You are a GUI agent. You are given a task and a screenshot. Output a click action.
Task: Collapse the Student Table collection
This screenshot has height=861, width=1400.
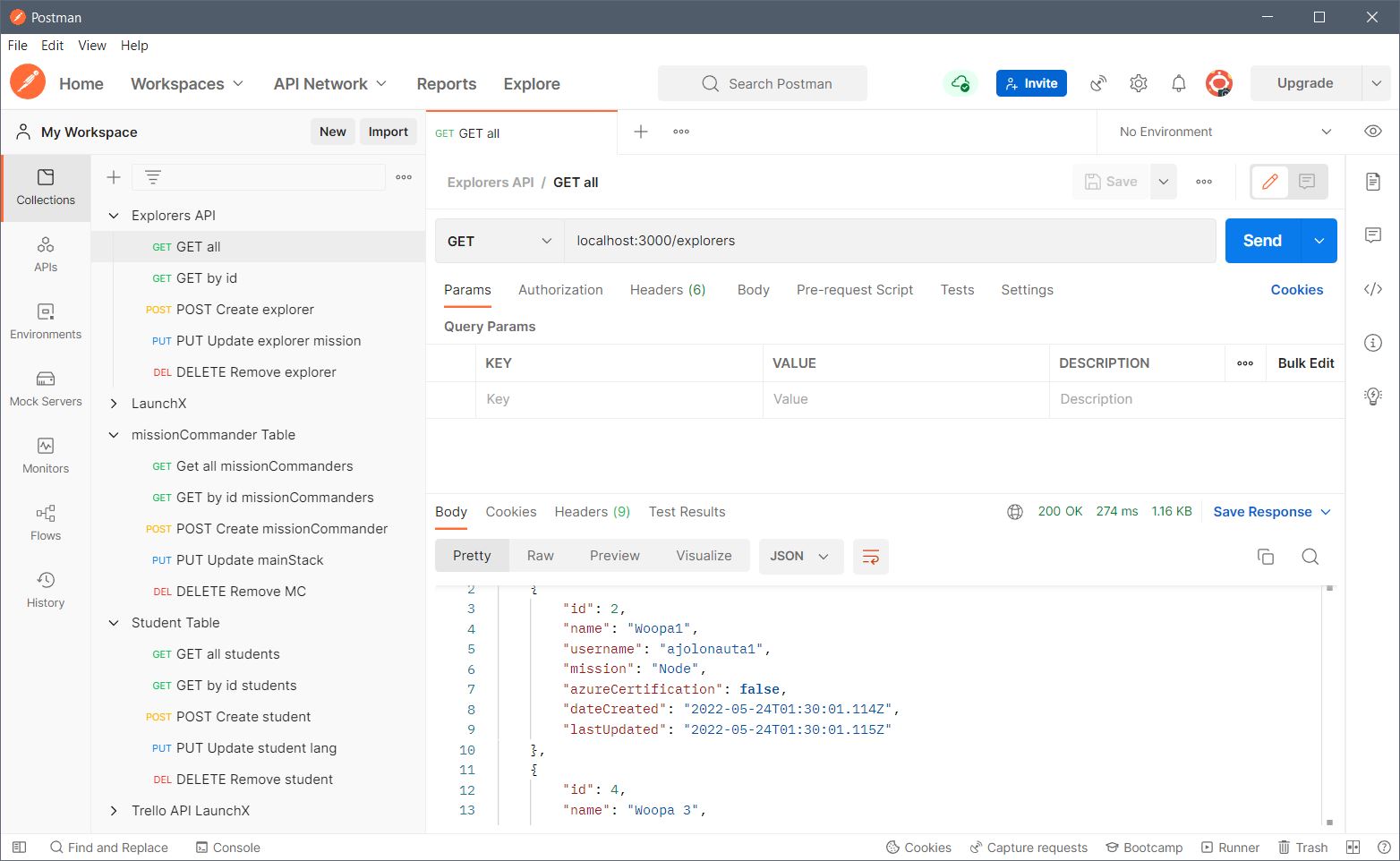114,623
